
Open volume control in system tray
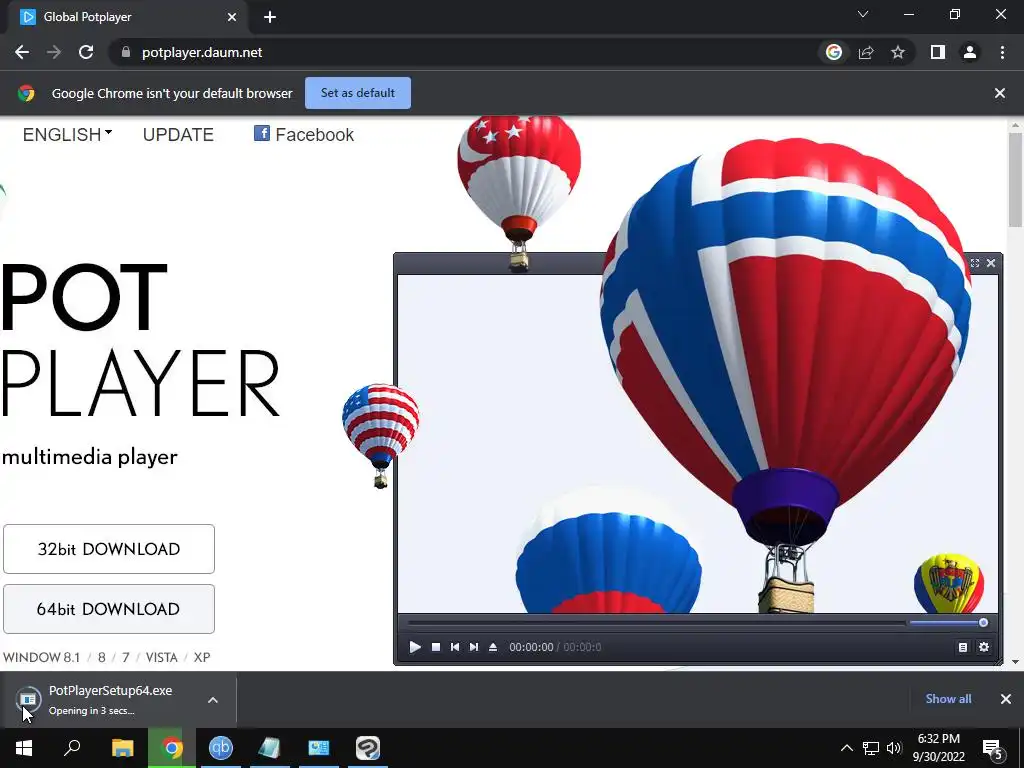point(894,748)
